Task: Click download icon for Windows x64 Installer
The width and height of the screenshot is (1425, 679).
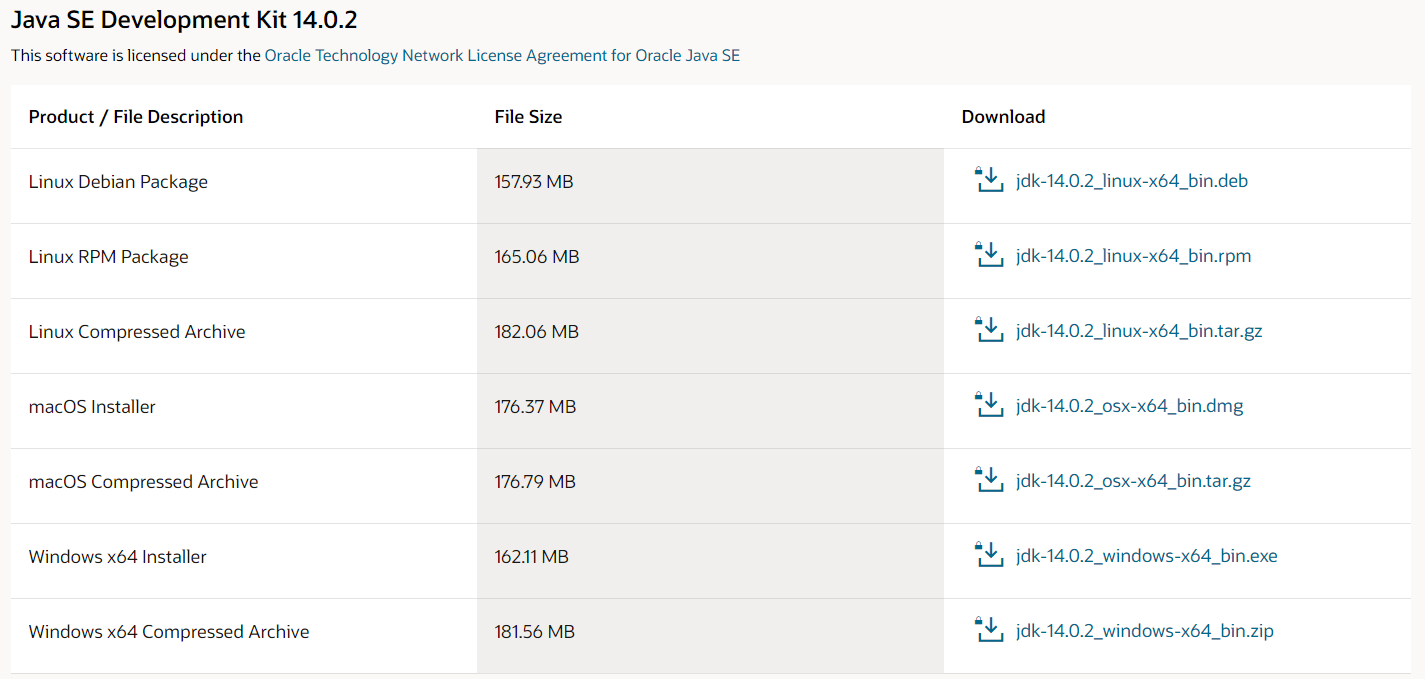Action: pos(988,555)
